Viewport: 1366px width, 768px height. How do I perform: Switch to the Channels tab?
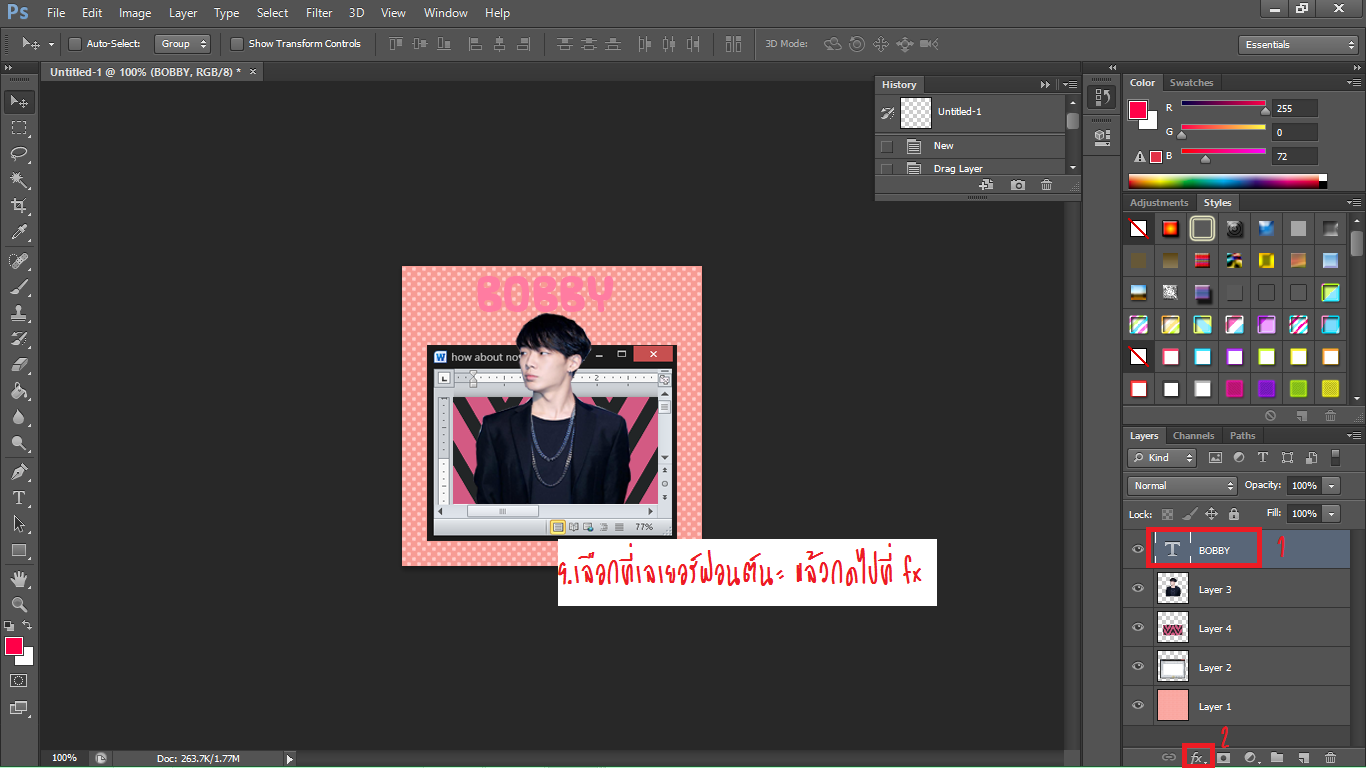[1193, 436]
